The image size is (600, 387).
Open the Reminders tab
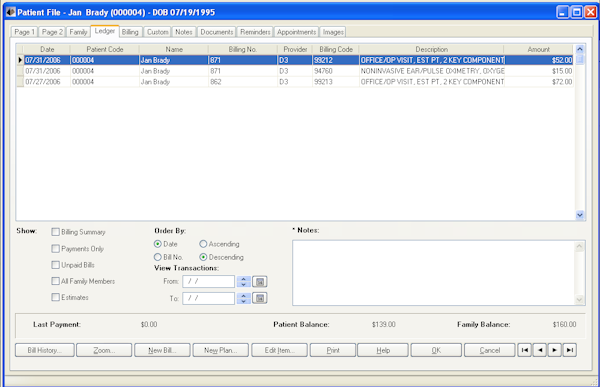pos(255,32)
